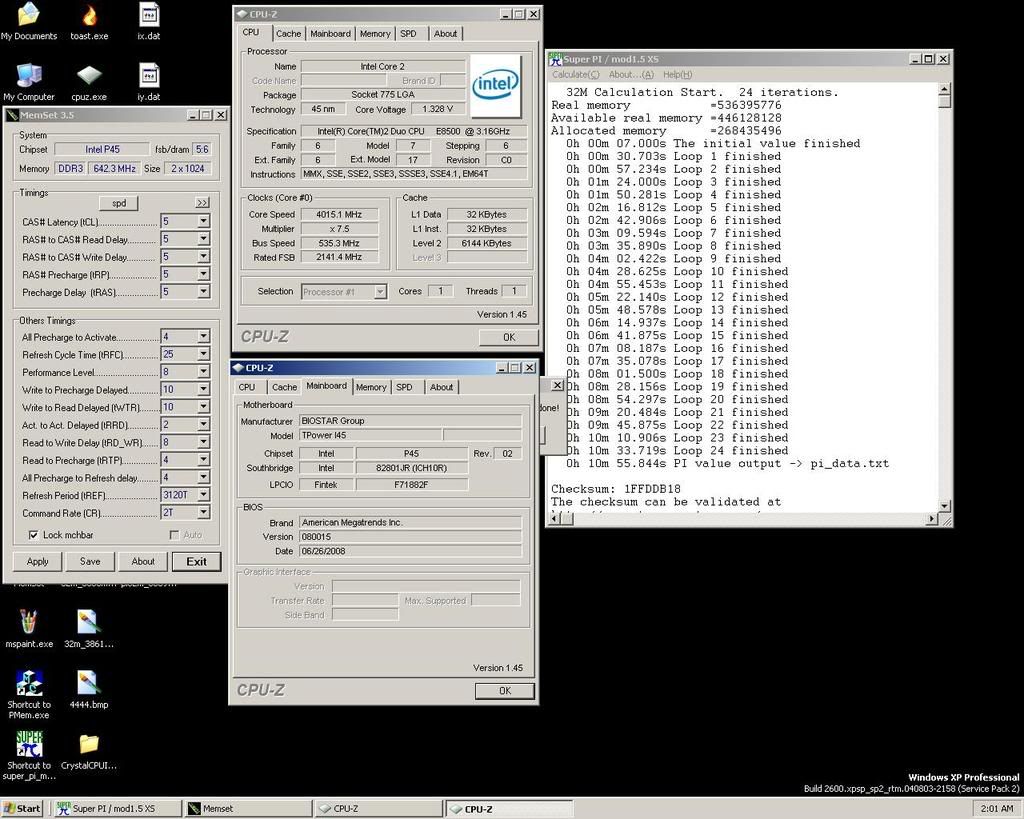This screenshot has height=819, width=1024.
Task: Click the Apply button in MemSet
Action: tap(38, 562)
